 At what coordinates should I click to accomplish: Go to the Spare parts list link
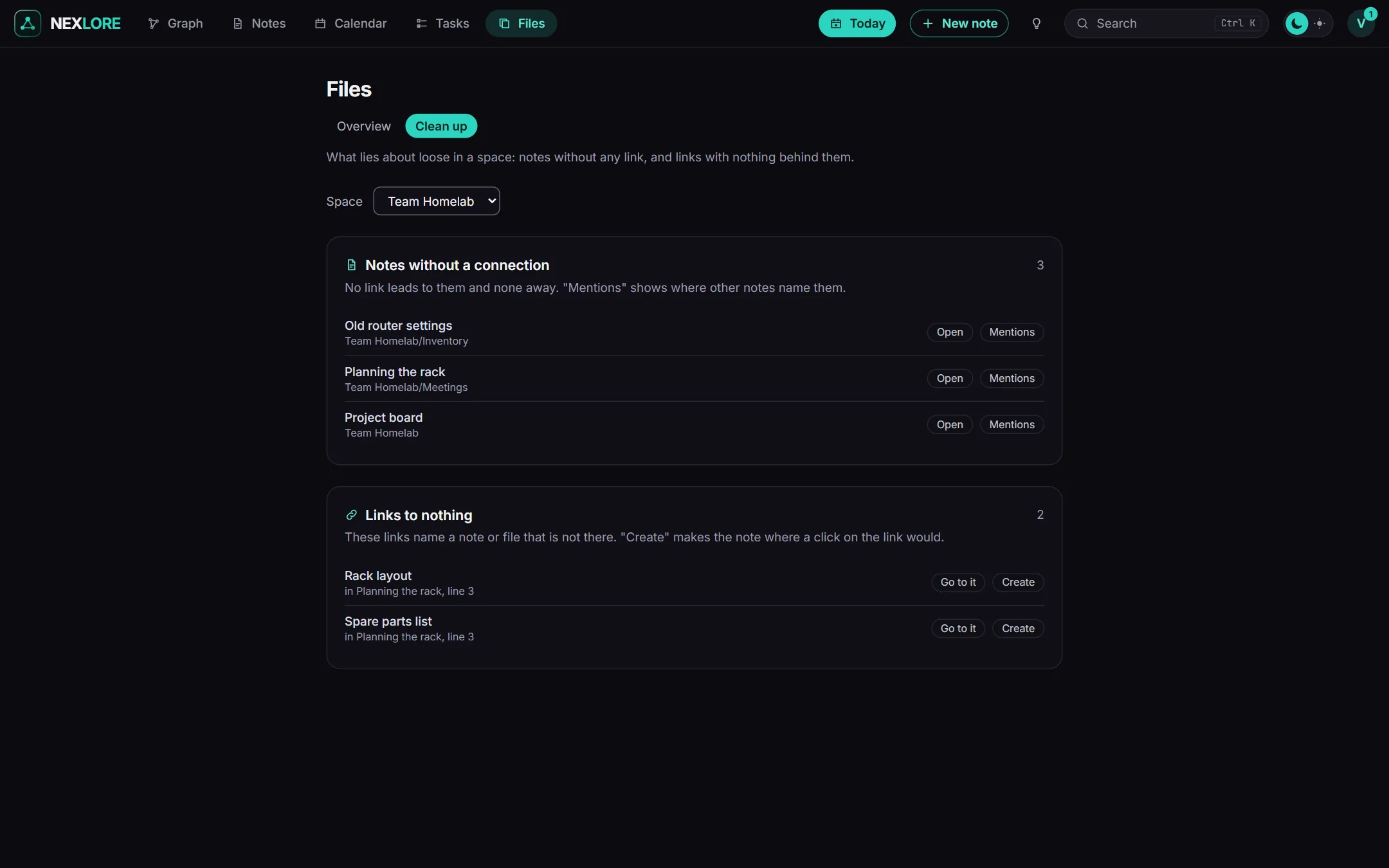958,628
